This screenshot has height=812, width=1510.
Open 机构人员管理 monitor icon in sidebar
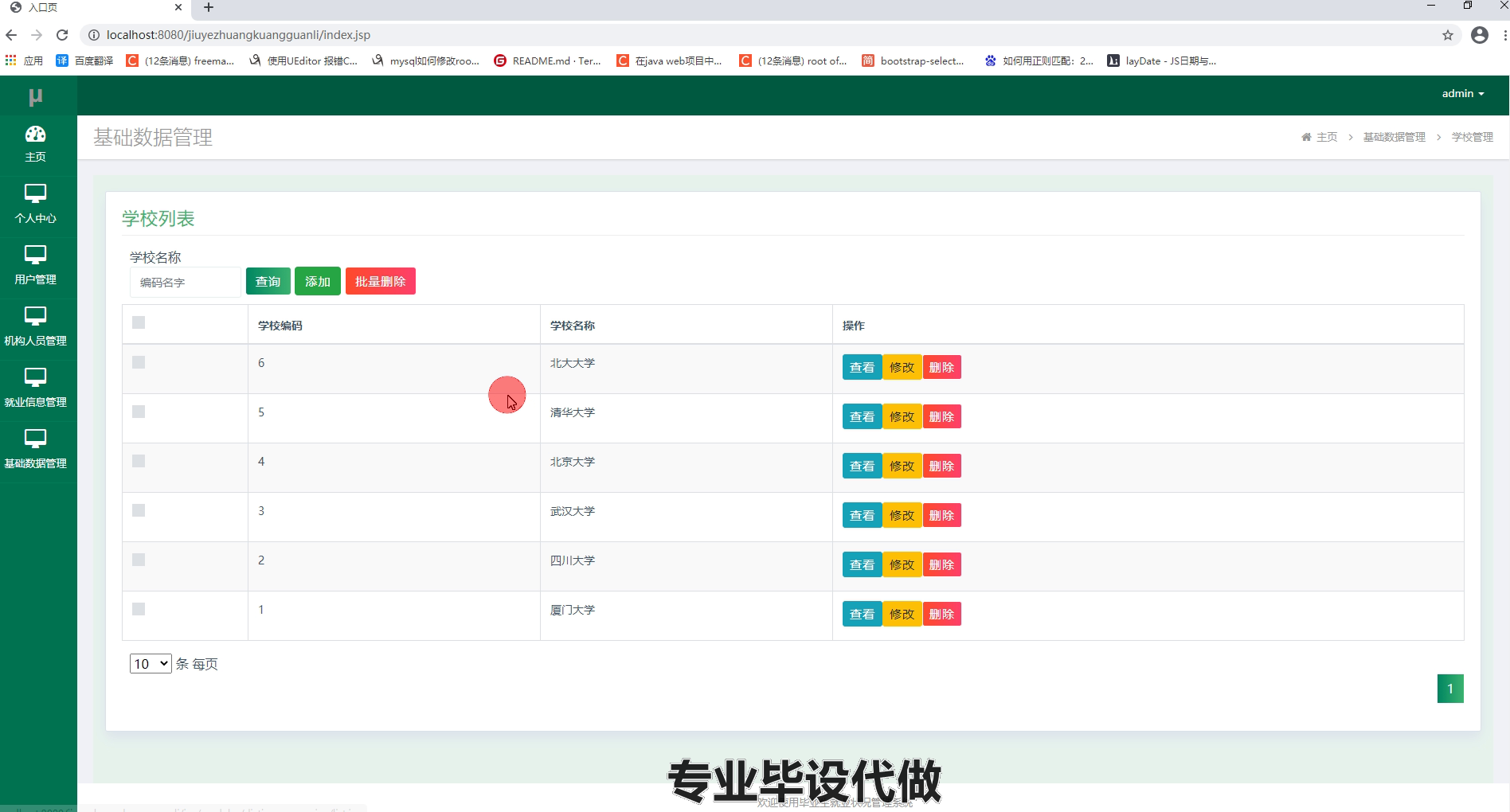(x=35, y=316)
